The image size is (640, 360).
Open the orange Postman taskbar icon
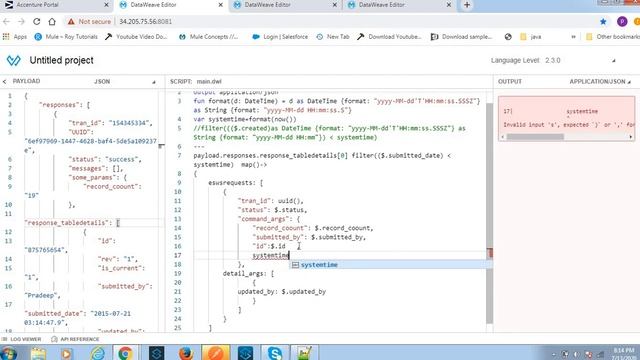(216, 353)
